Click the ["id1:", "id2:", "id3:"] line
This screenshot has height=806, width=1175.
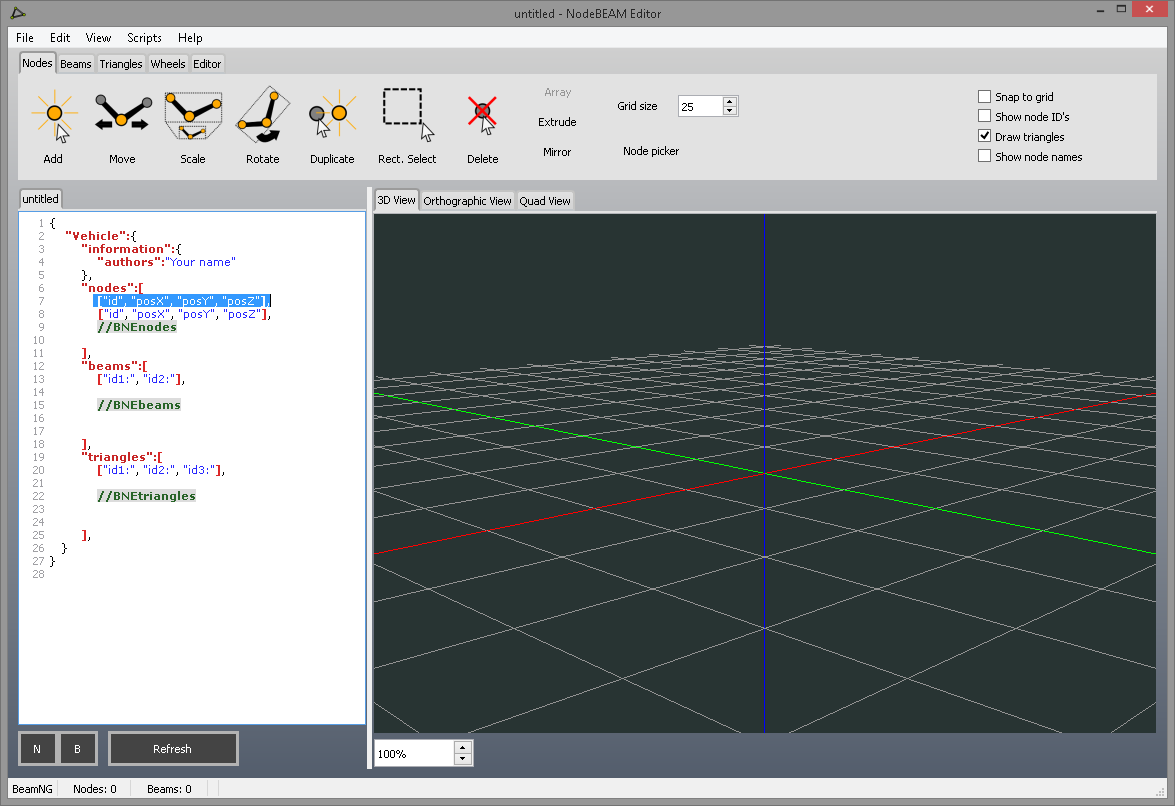tap(161, 470)
